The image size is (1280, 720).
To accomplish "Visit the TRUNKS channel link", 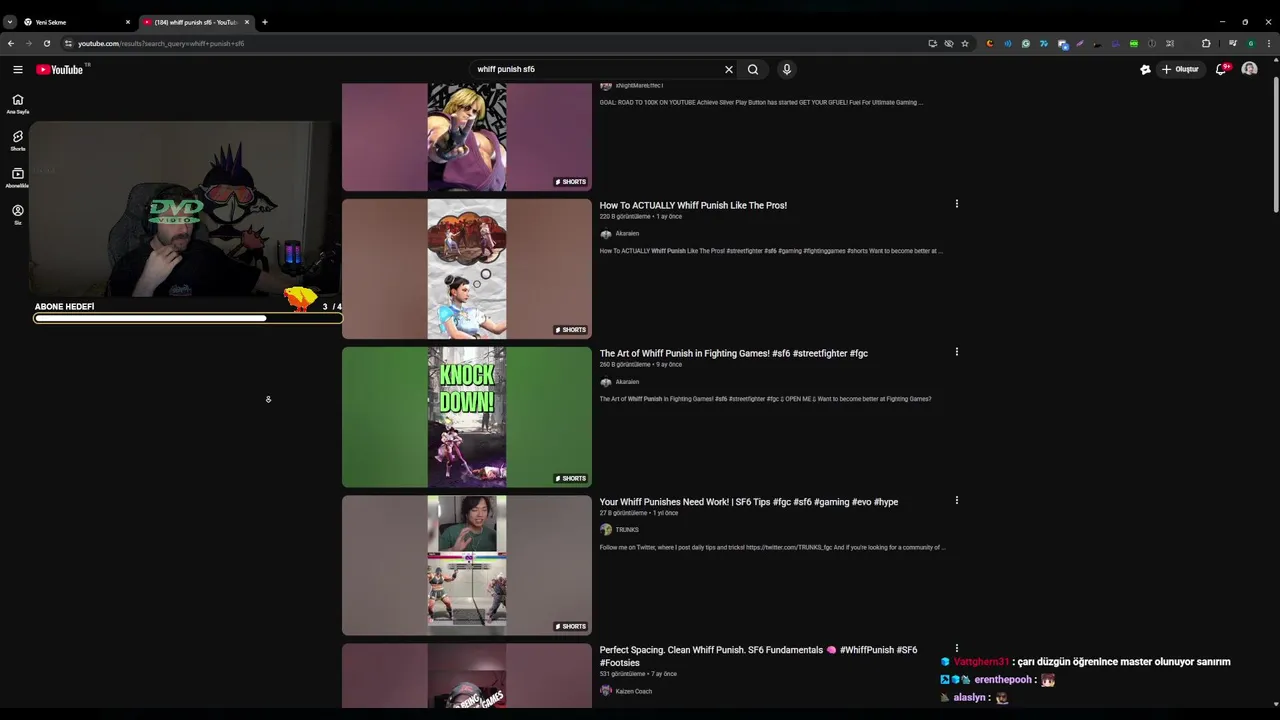I will pyautogui.click(x=627, y=530).
